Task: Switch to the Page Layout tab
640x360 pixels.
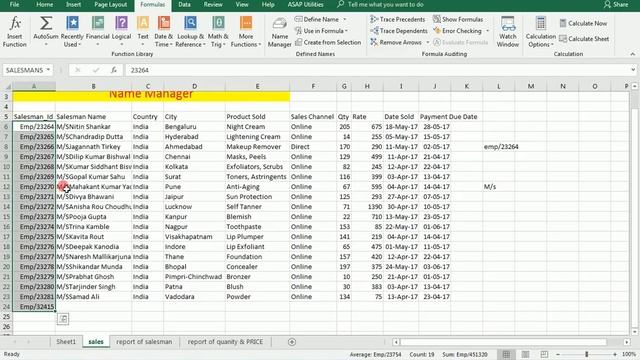Action: [111, 4]
